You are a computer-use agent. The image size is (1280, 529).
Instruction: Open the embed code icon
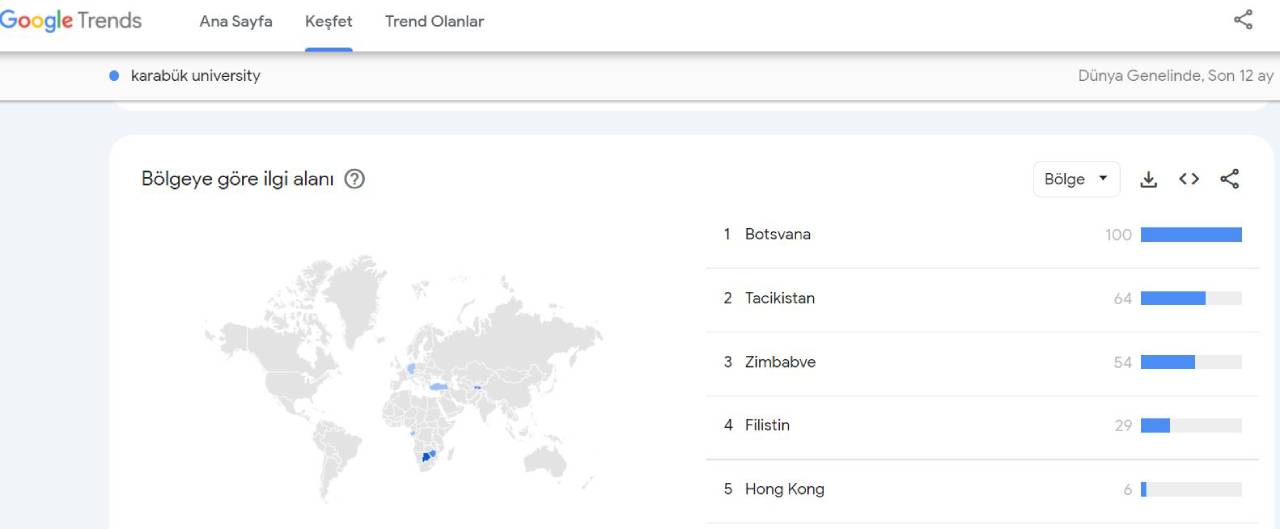coord(1189,179)
